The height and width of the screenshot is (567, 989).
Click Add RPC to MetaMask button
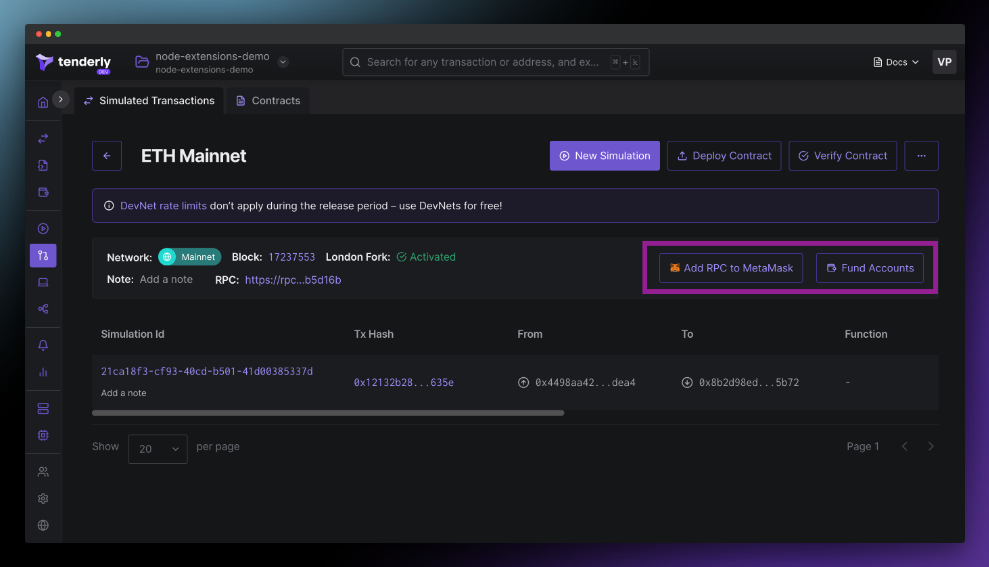pos(730,268)
